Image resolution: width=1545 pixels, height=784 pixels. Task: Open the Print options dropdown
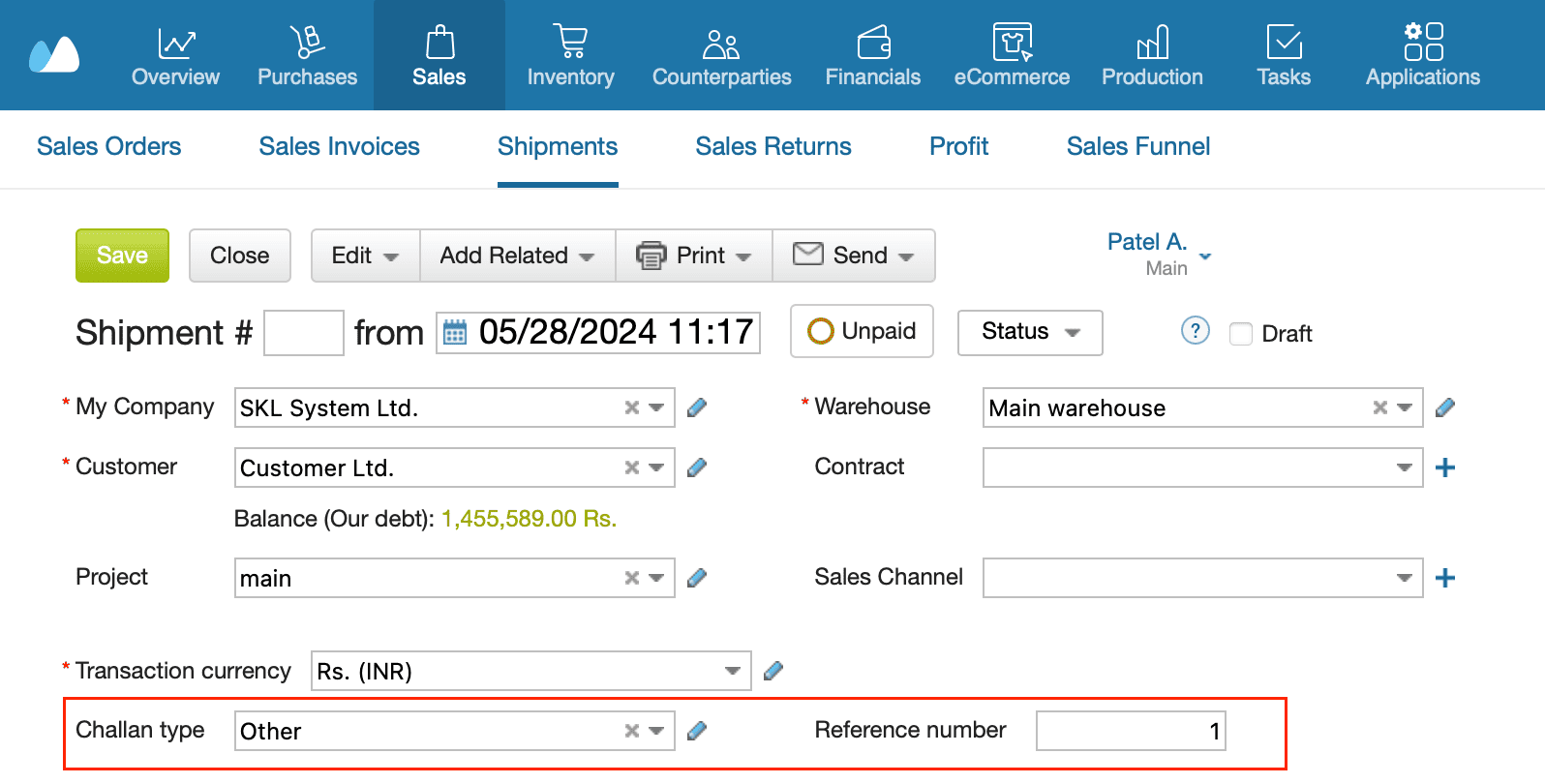[694, 256]
